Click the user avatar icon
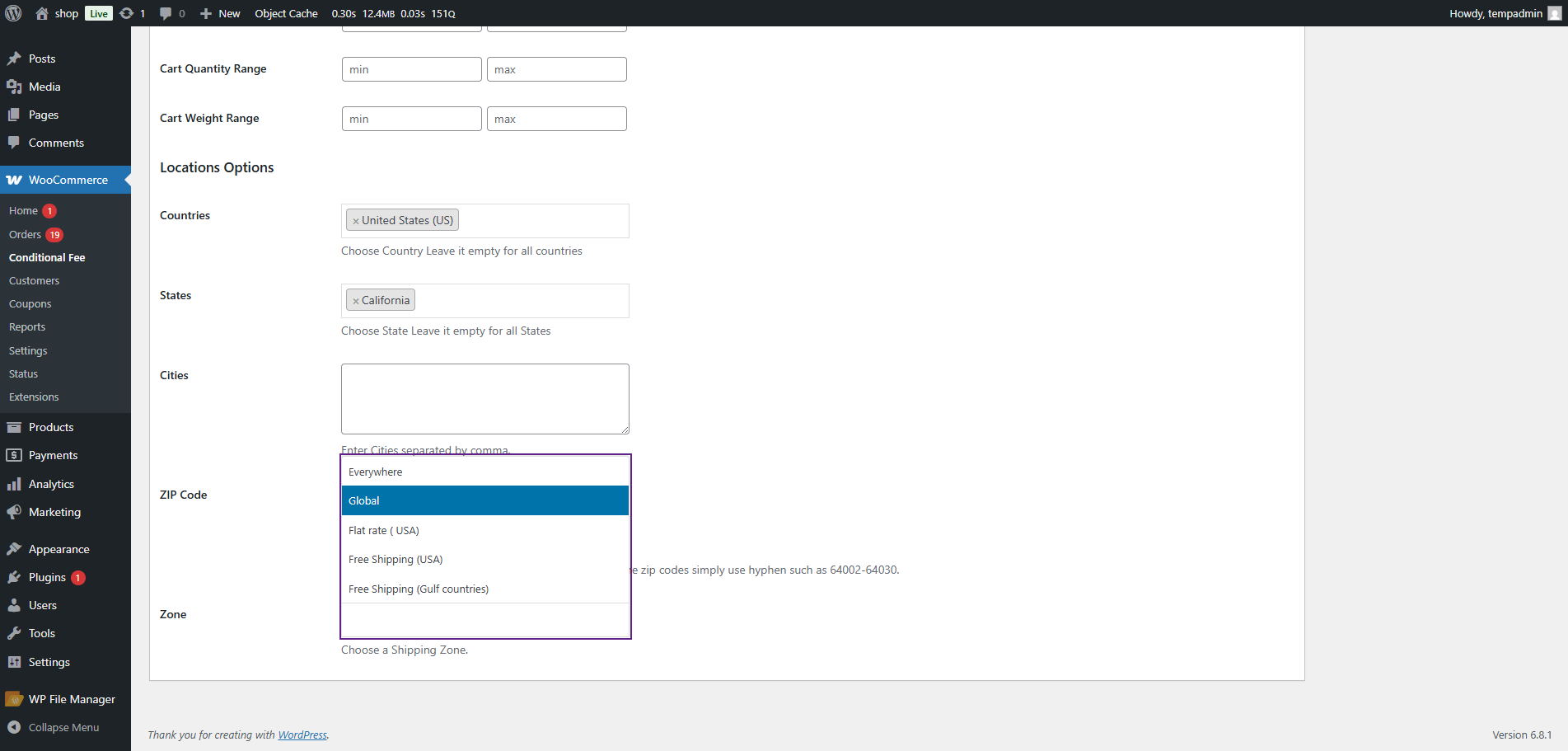The height and width of the screenshot is (751, 1568). click(x=1555, y=13)
